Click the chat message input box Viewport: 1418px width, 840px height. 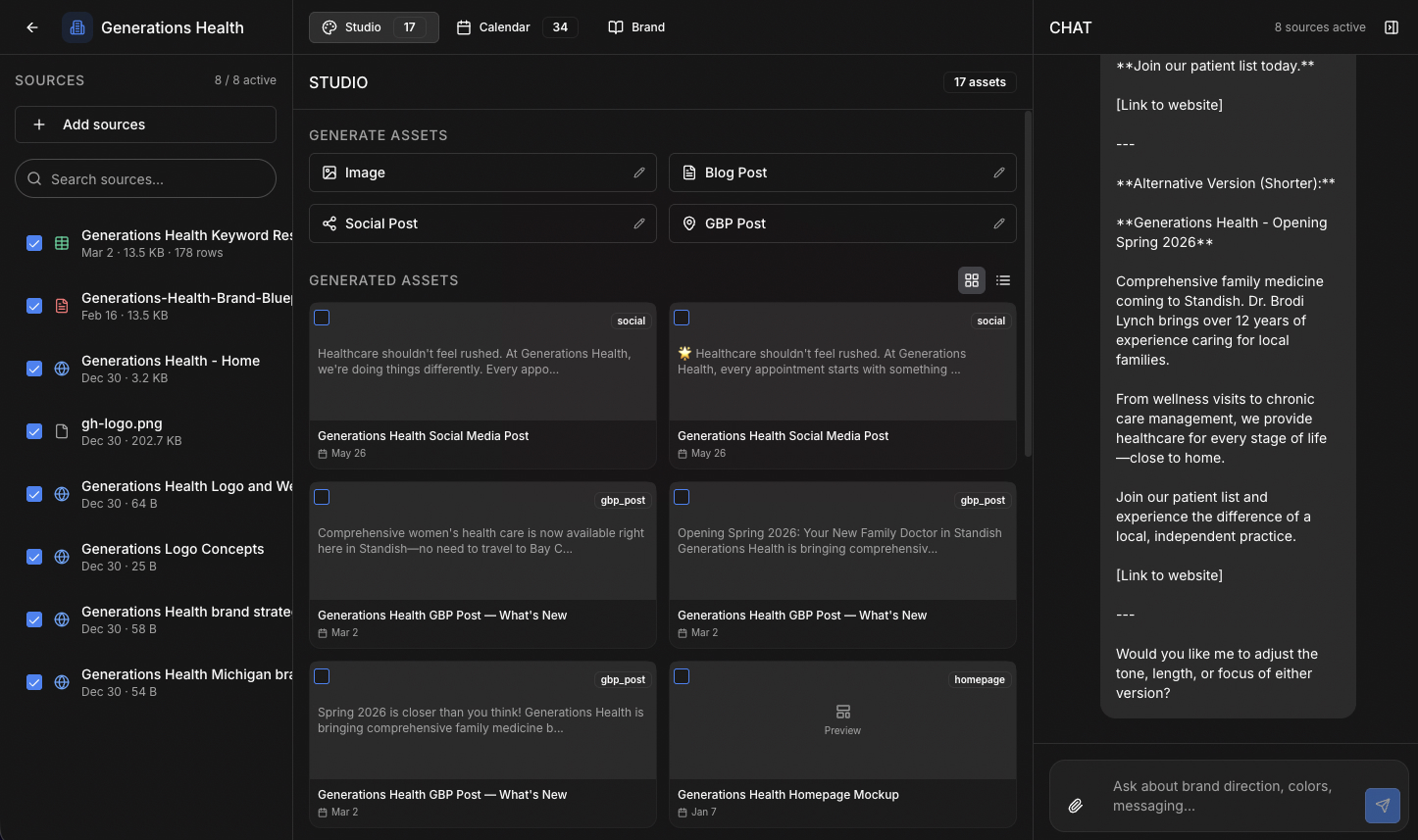click(1230, 796)
